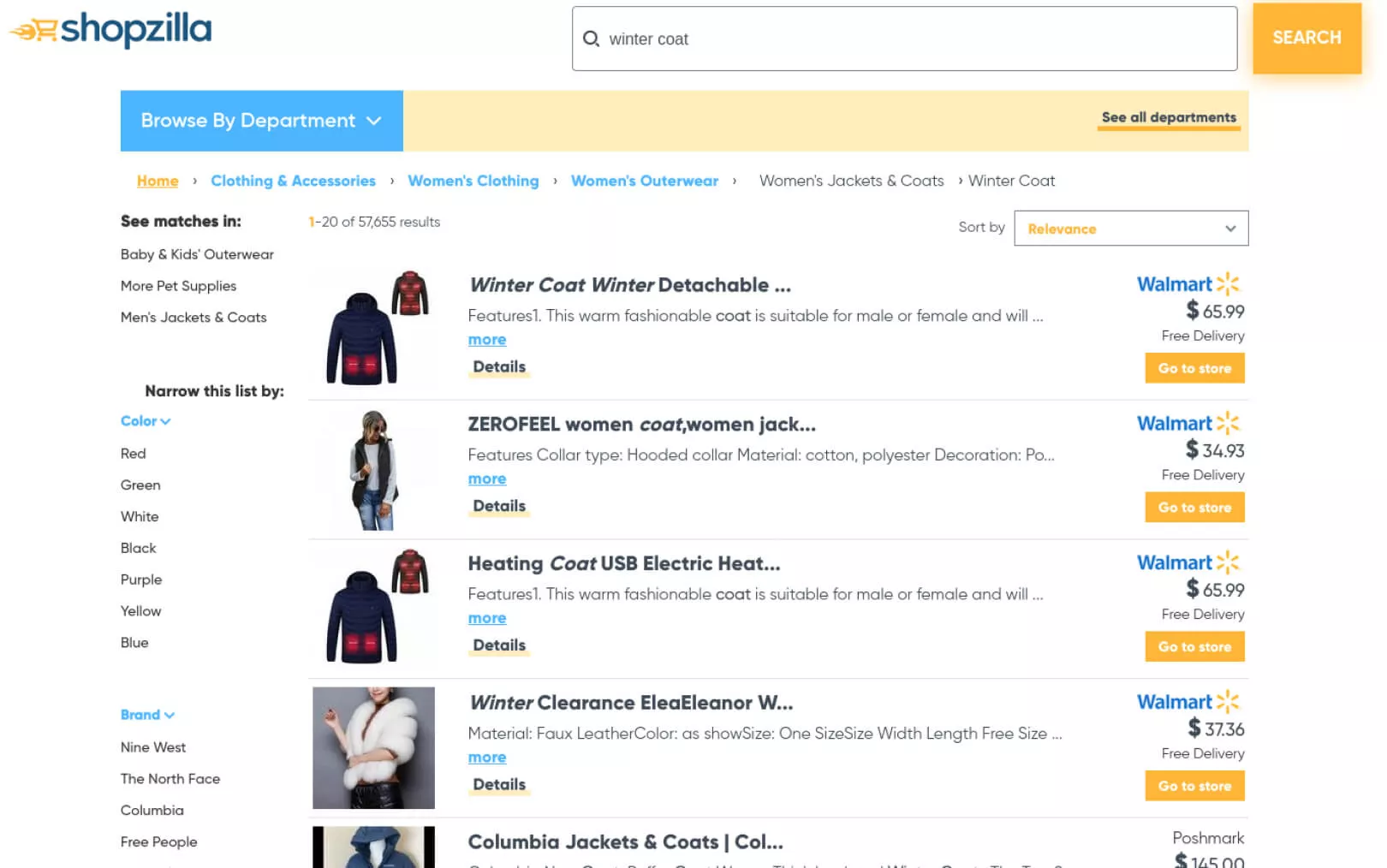
Task: Open Heating Coat USB Electric Heat title
Action: (x=624, y=564)
